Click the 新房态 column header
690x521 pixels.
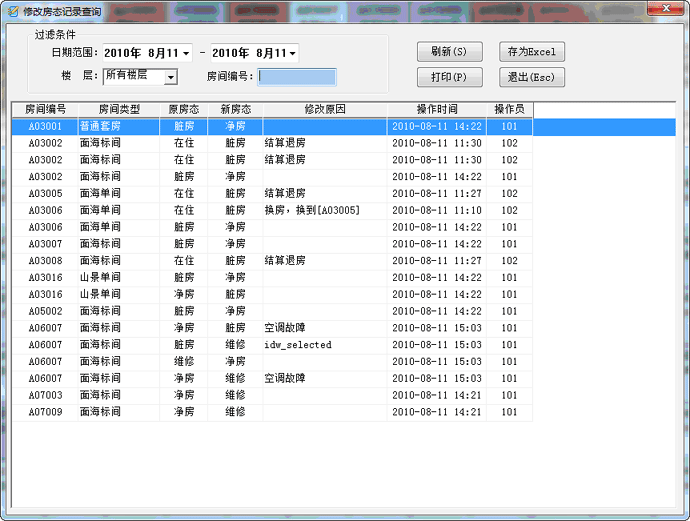click(235, 109)
